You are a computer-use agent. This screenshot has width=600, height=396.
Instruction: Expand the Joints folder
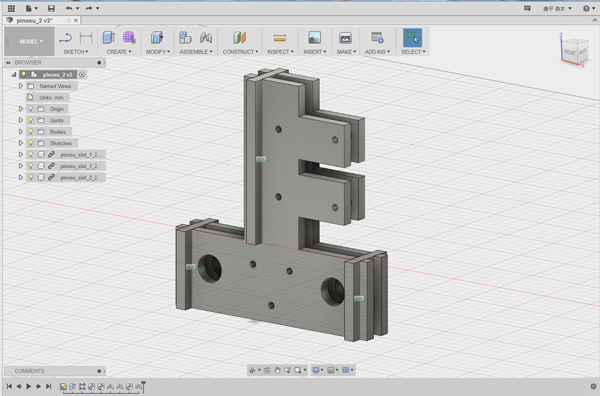(x=21, y=120)
